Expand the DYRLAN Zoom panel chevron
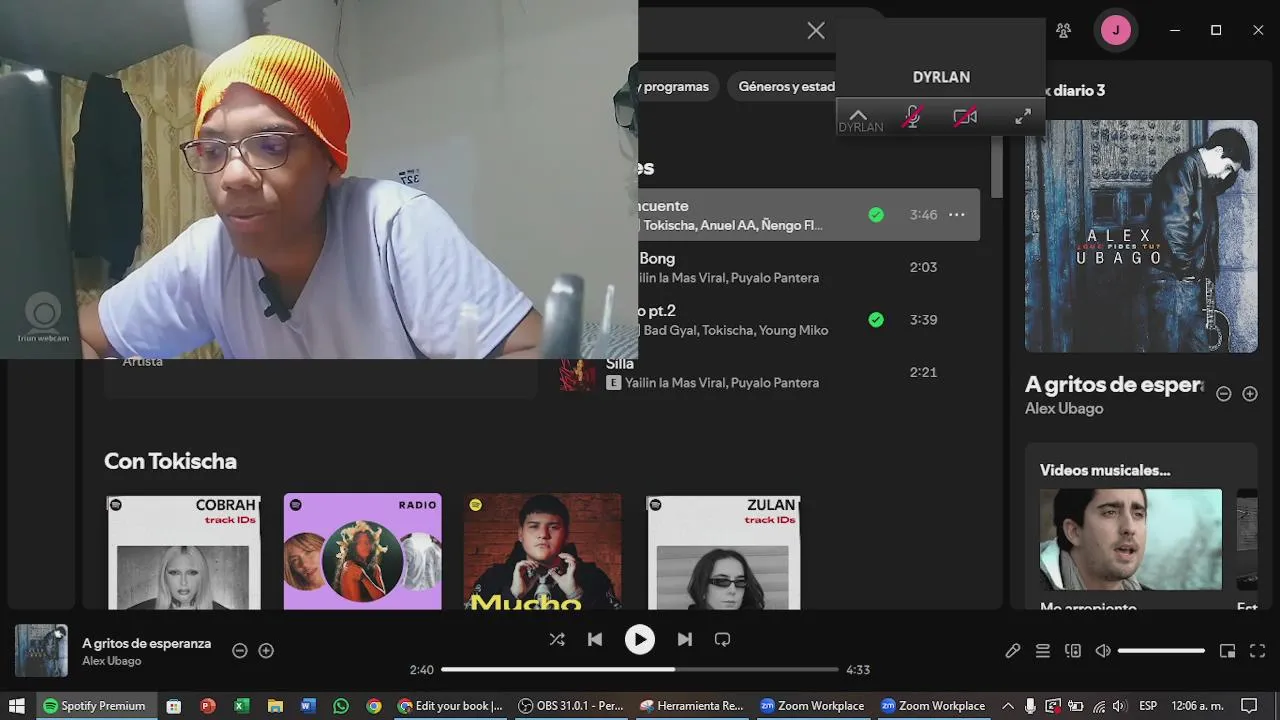The width and height of the screenshot is (1280, 720). click(x=858, y=115)
